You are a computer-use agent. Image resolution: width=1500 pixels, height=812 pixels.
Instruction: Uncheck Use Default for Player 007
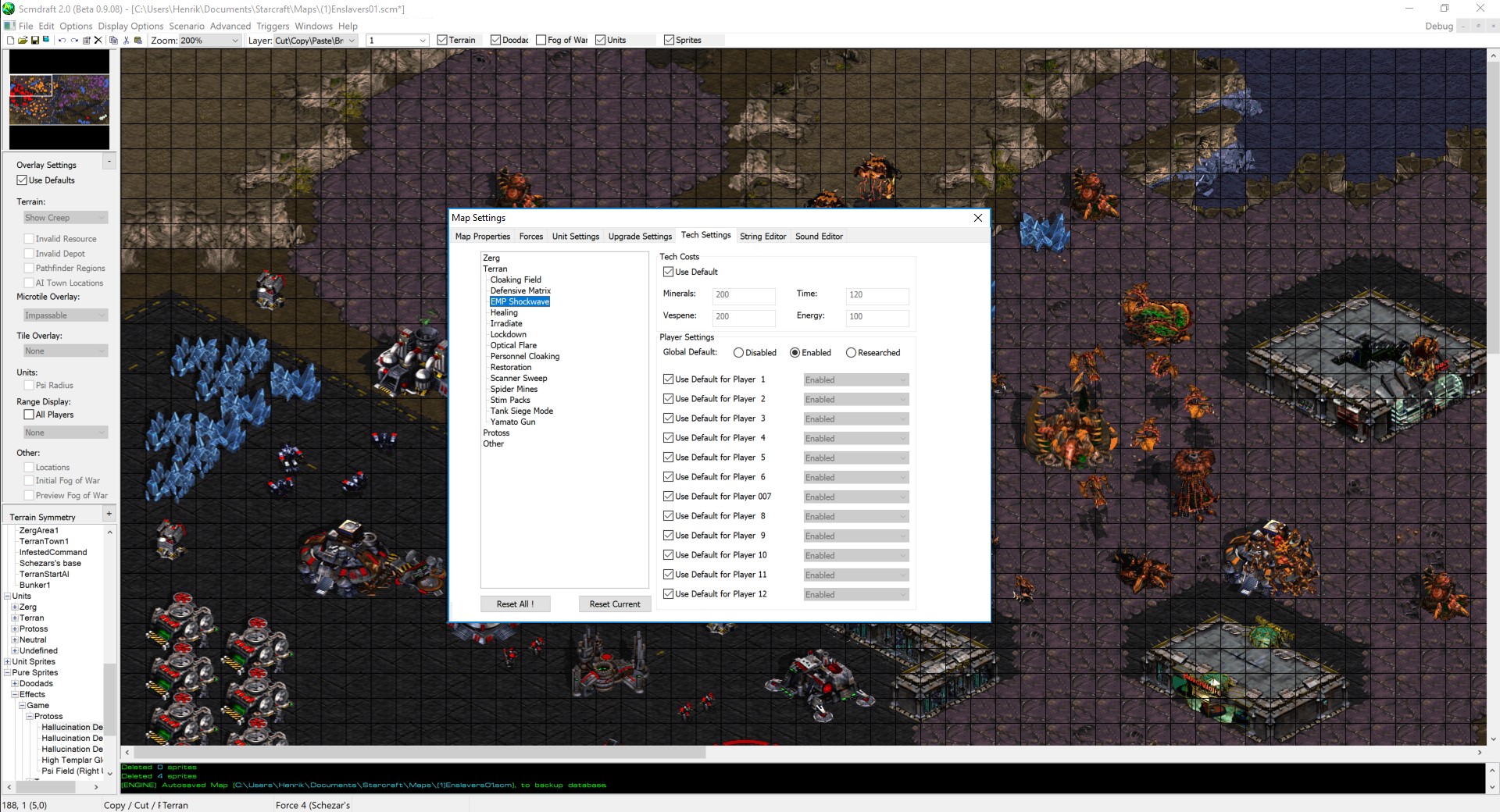(x=668, y=497)
